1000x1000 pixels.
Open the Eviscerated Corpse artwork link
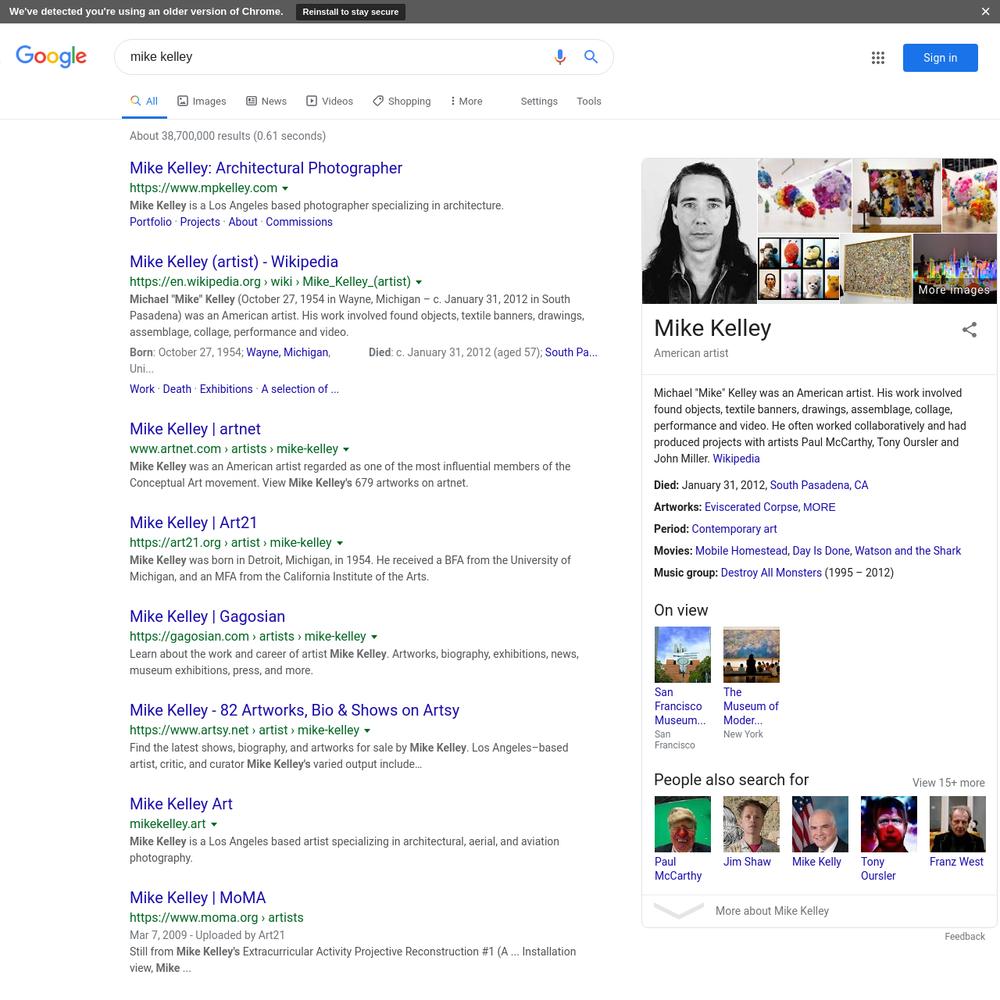751,507
